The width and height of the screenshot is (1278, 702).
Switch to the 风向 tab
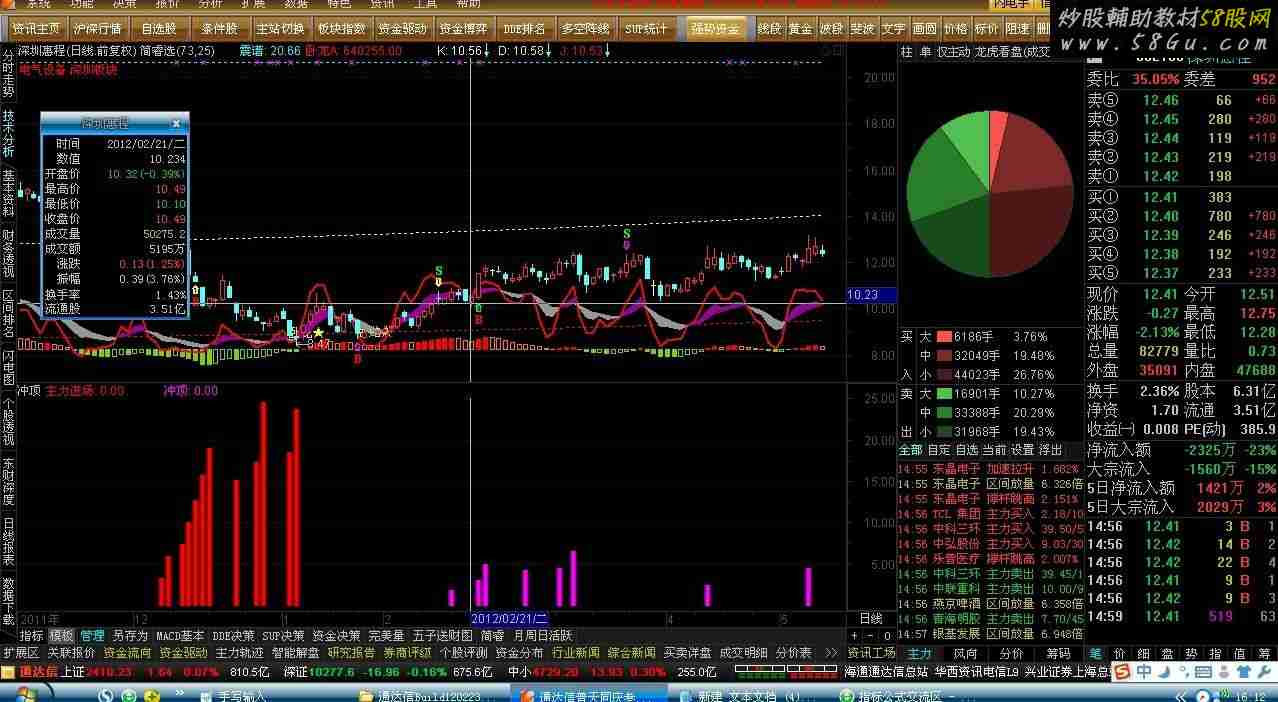click(965, 653)
